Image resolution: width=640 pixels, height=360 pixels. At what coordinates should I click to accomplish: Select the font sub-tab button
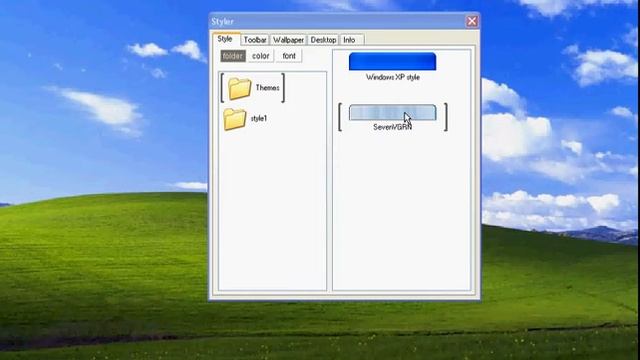pyautogui.click(x=289, y=56)
